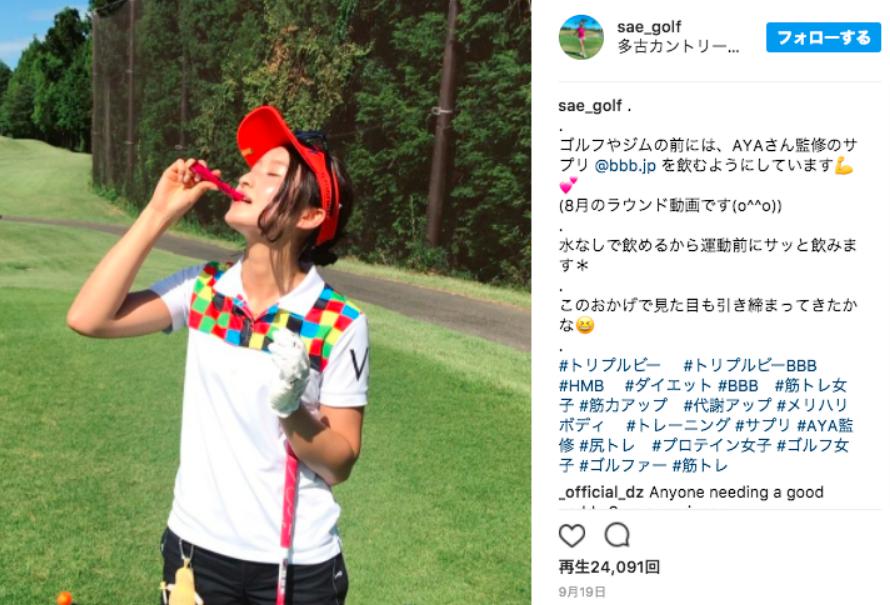Open comments via the speech bubble icon

[617, 535]
